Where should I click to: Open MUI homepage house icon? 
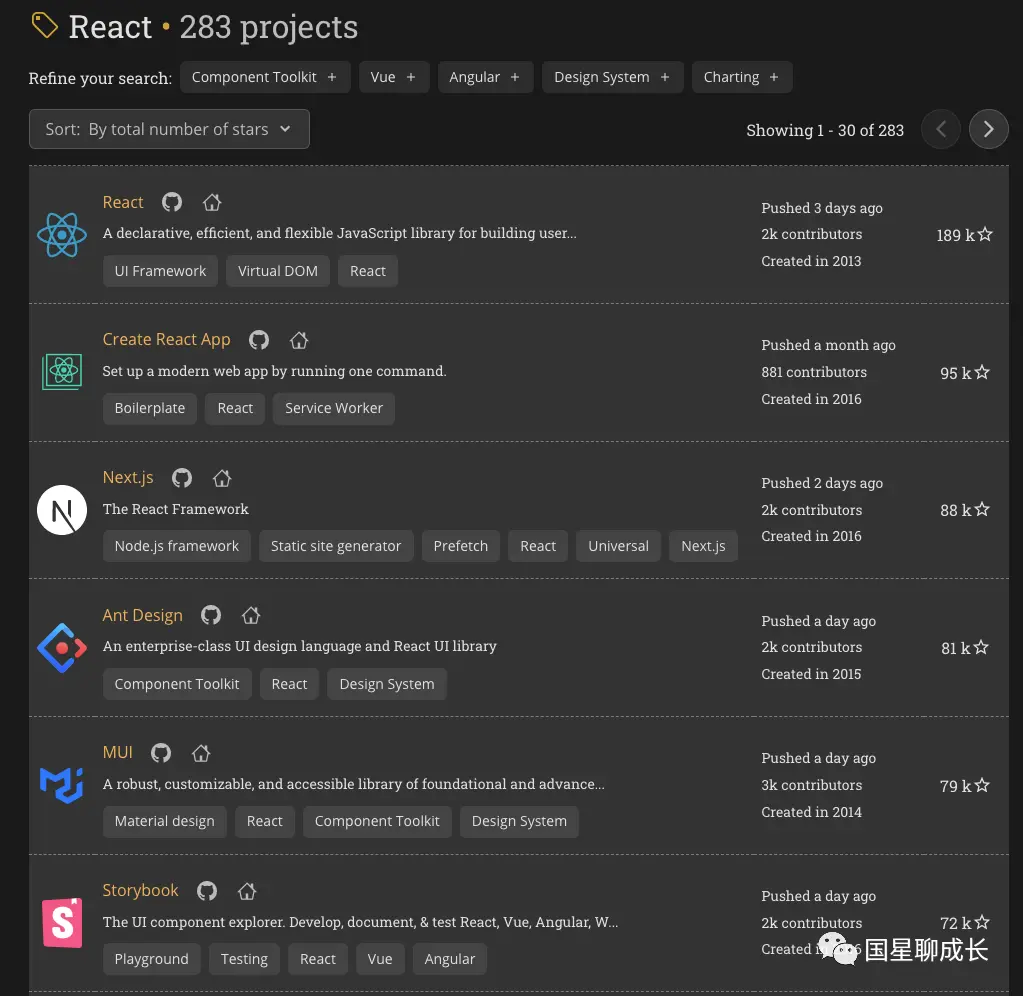click(201, 753)
